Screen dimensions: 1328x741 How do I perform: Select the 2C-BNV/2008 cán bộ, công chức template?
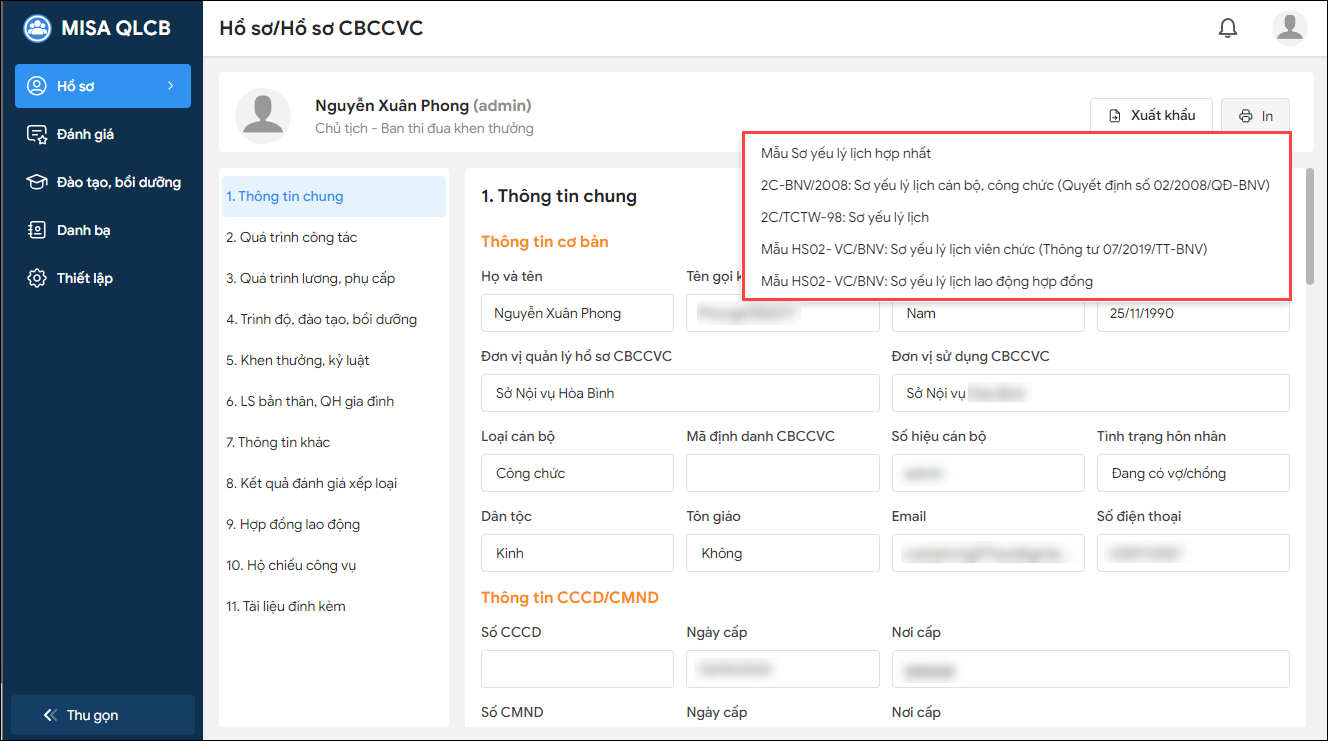tap(1015, 185)
